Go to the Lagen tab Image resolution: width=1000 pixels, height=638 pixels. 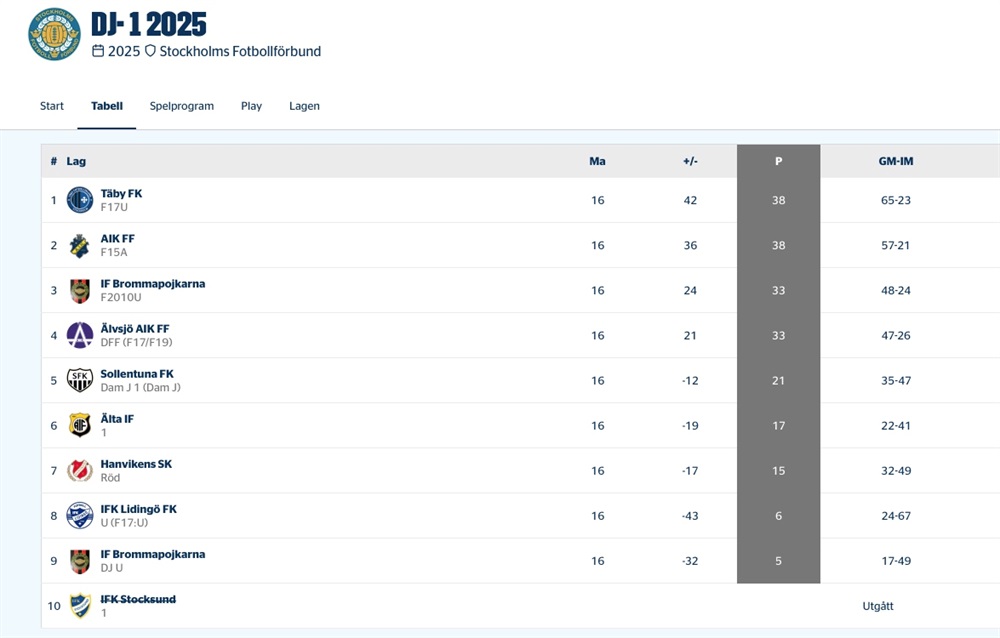click(x=304, y=106)
